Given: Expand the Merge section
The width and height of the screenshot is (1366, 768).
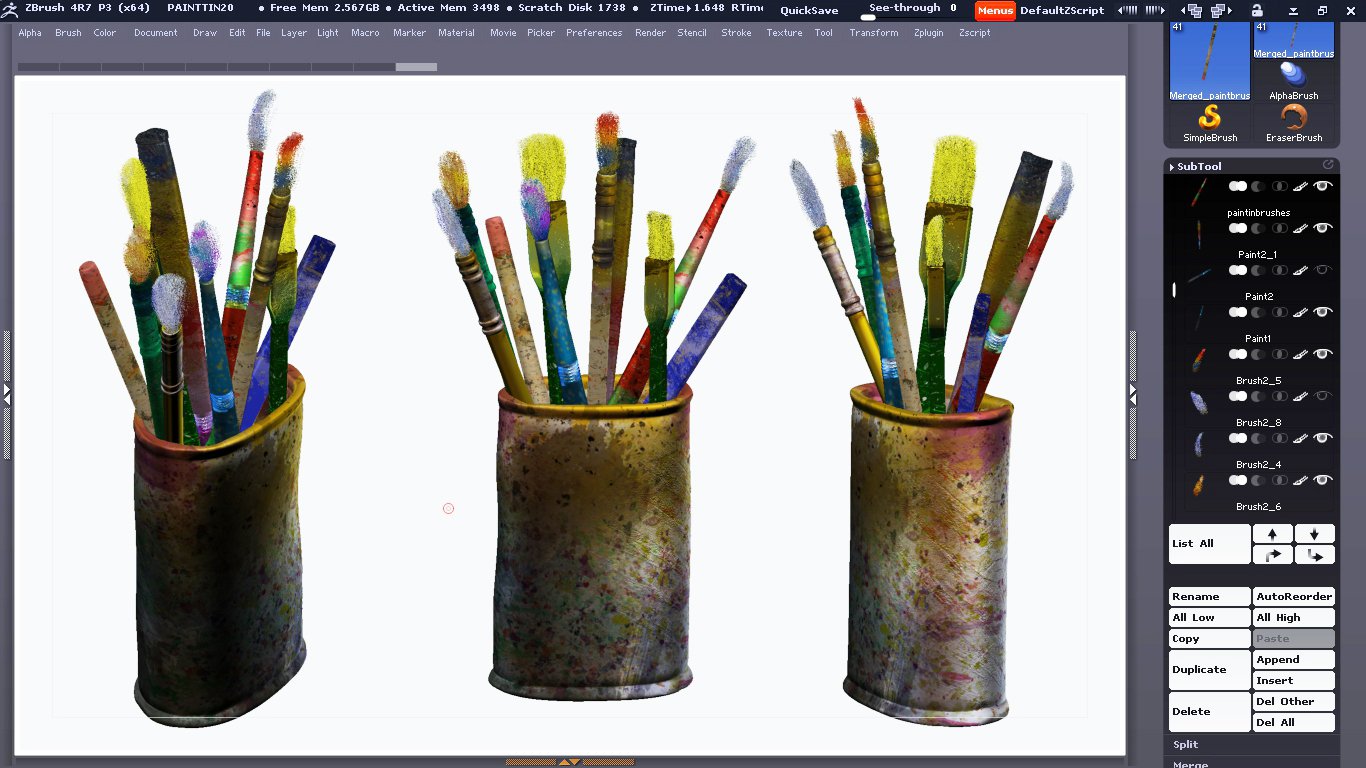Looking at the screenshot, I should coord(1190,764).
